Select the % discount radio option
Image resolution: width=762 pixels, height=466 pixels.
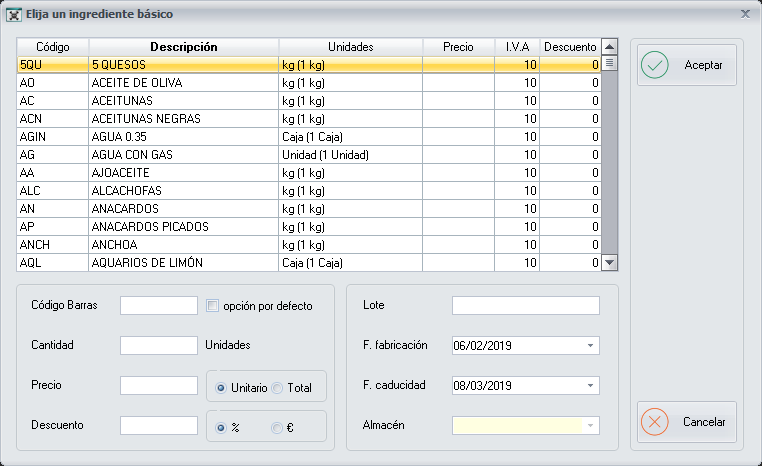click(x=221, y=427)
